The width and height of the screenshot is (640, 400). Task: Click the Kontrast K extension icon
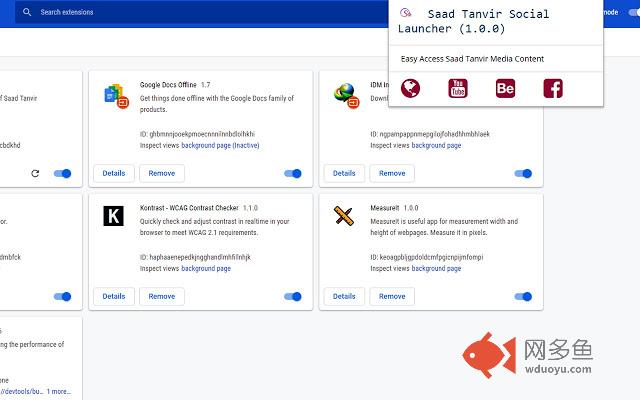[113, 216]
